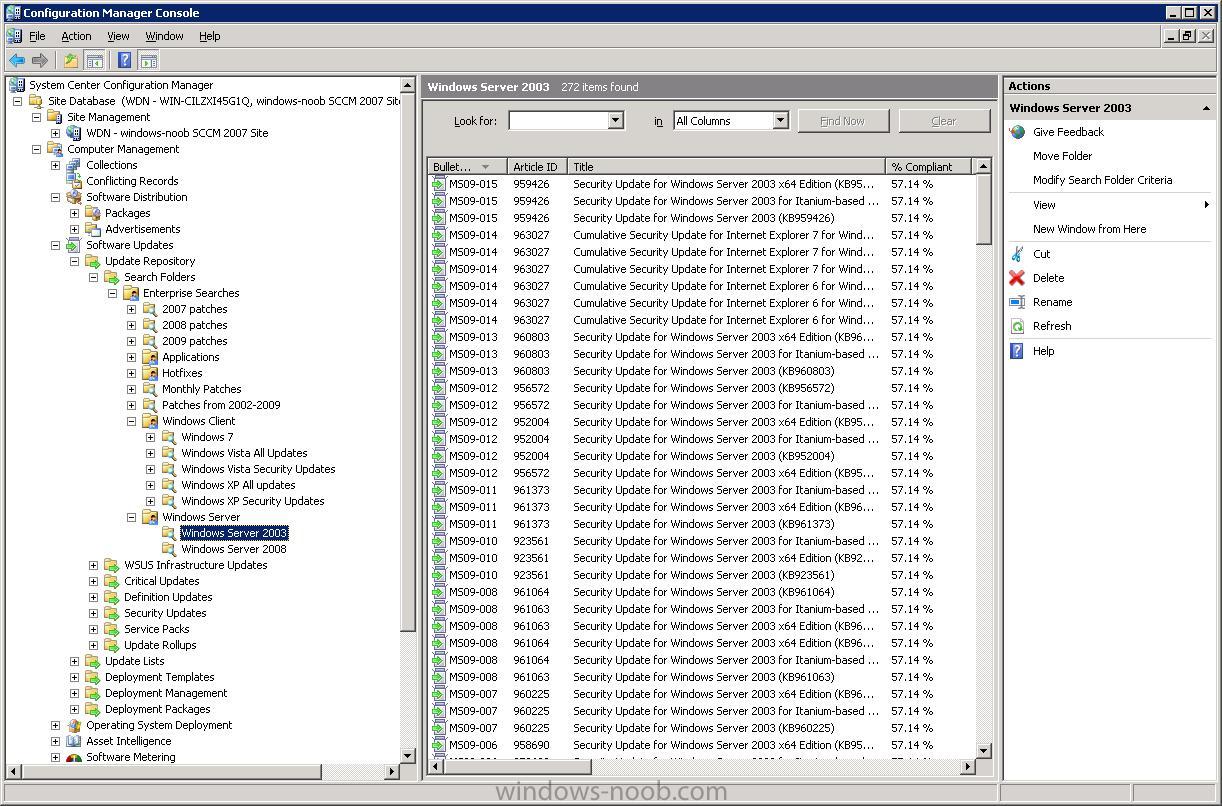The image size is (1222, 806).
Task: Open the View menu in menu bar
Action: coord(118,36)
